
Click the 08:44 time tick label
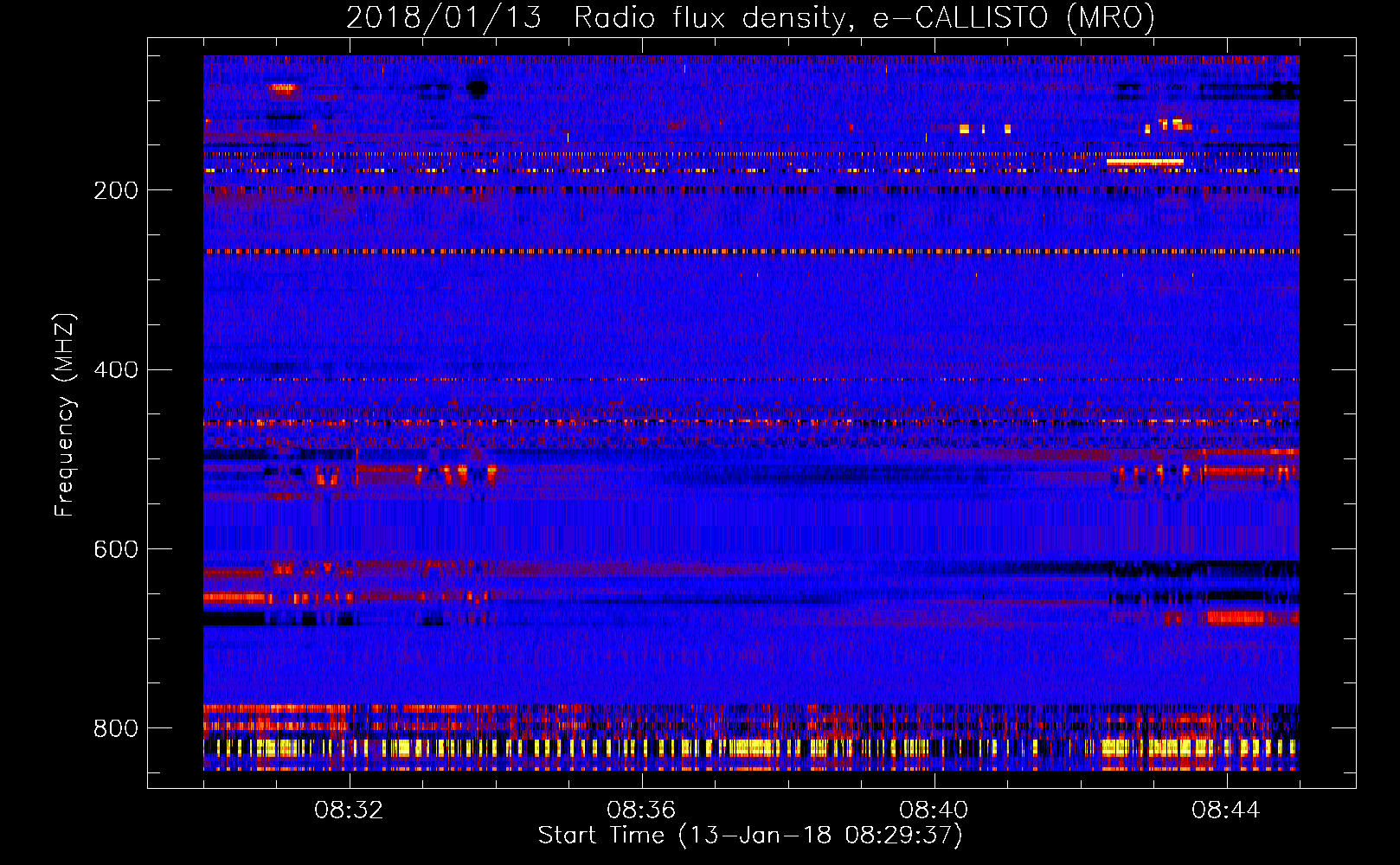(1226, 811)
